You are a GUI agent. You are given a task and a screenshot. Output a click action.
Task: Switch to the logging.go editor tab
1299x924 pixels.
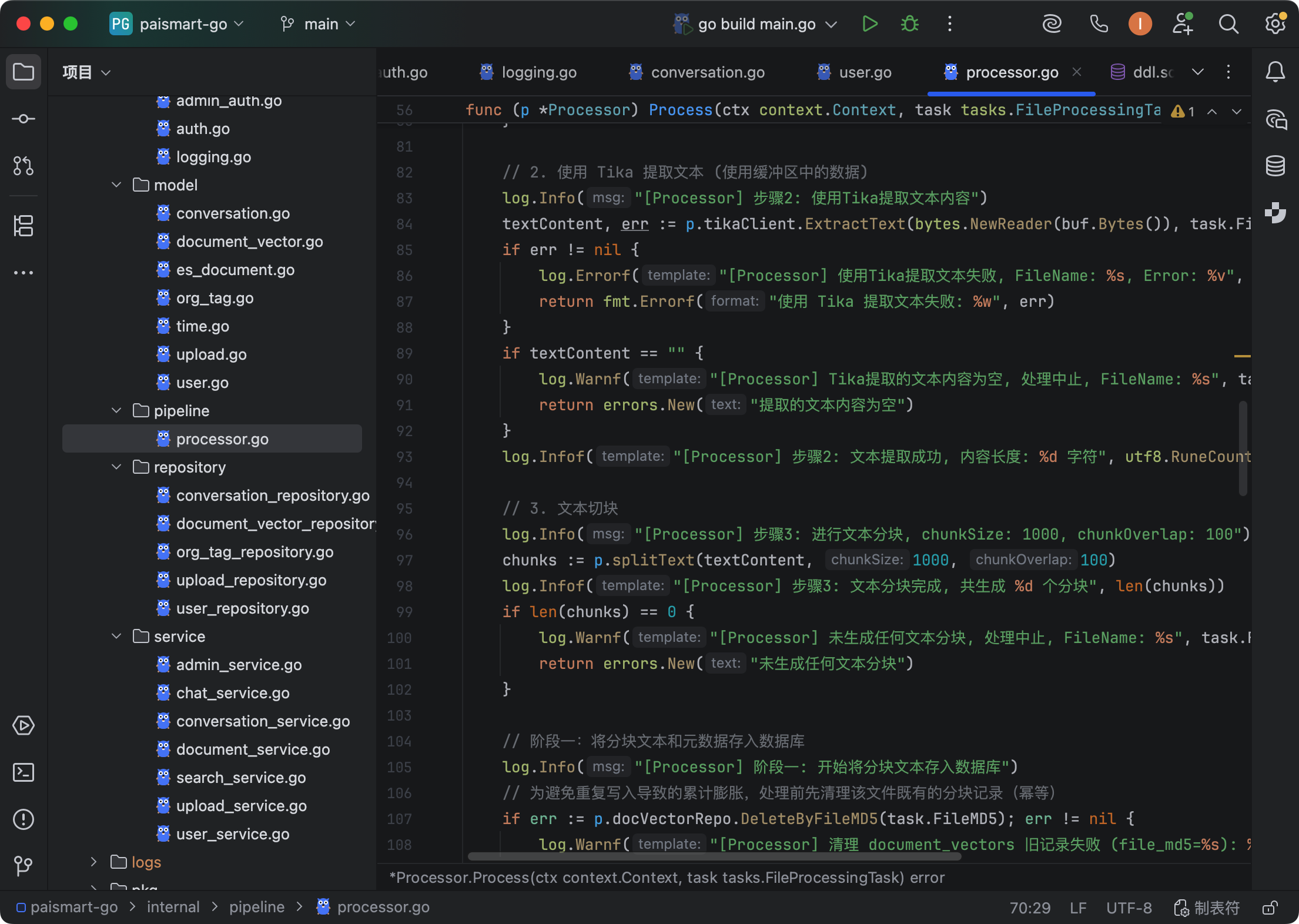coord(538,72)
